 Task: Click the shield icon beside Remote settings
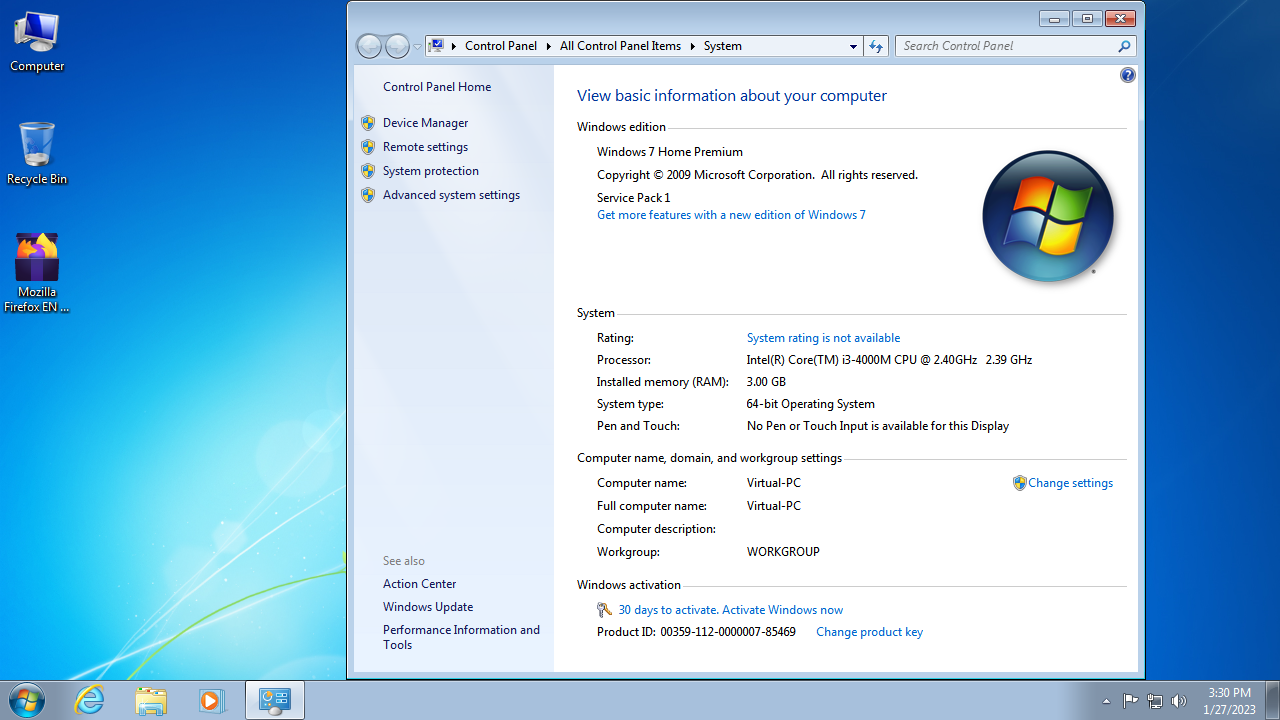tap(368, 147)
